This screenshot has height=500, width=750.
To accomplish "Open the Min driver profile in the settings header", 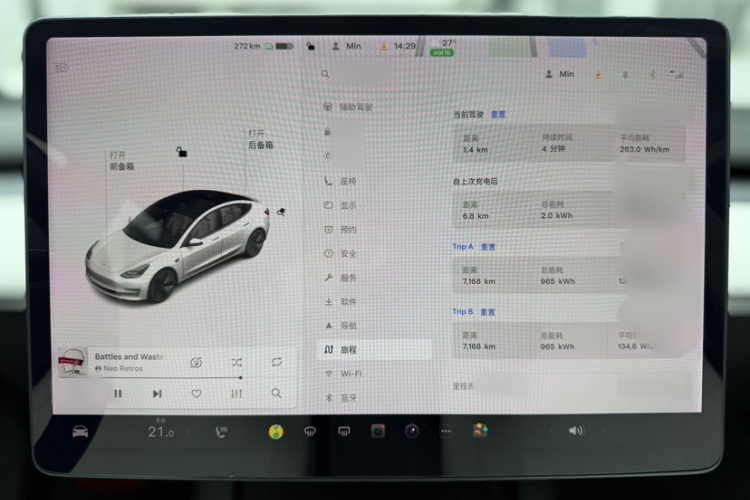I will pos(560,74).
